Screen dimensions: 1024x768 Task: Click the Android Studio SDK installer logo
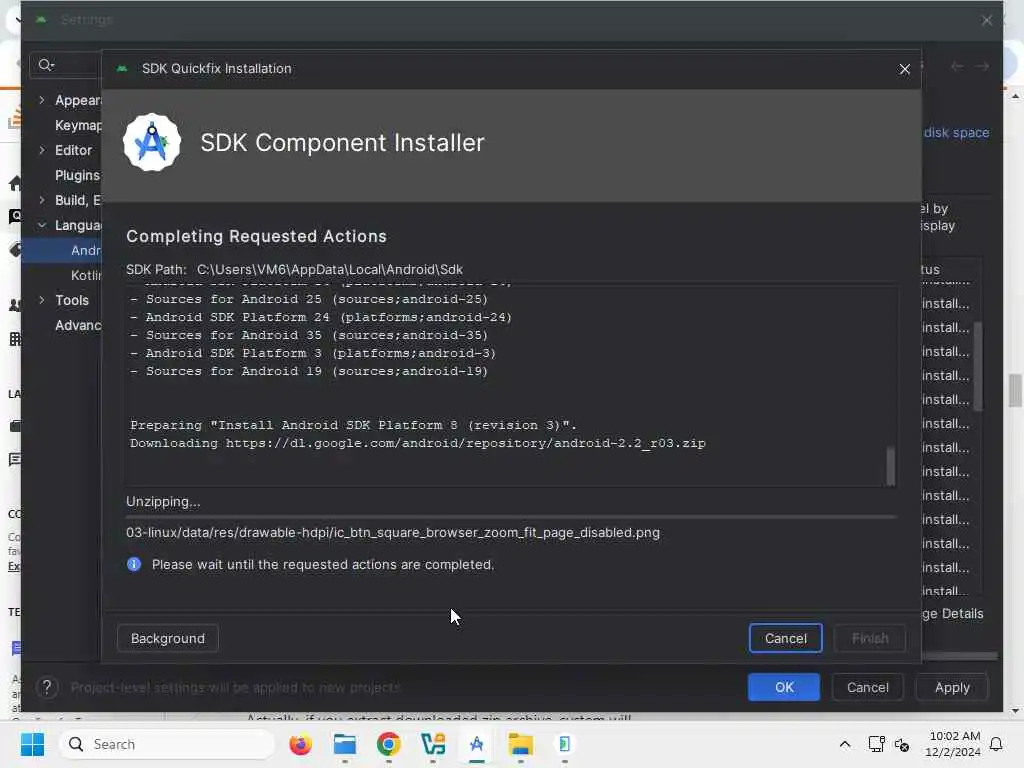pos(152,142)
